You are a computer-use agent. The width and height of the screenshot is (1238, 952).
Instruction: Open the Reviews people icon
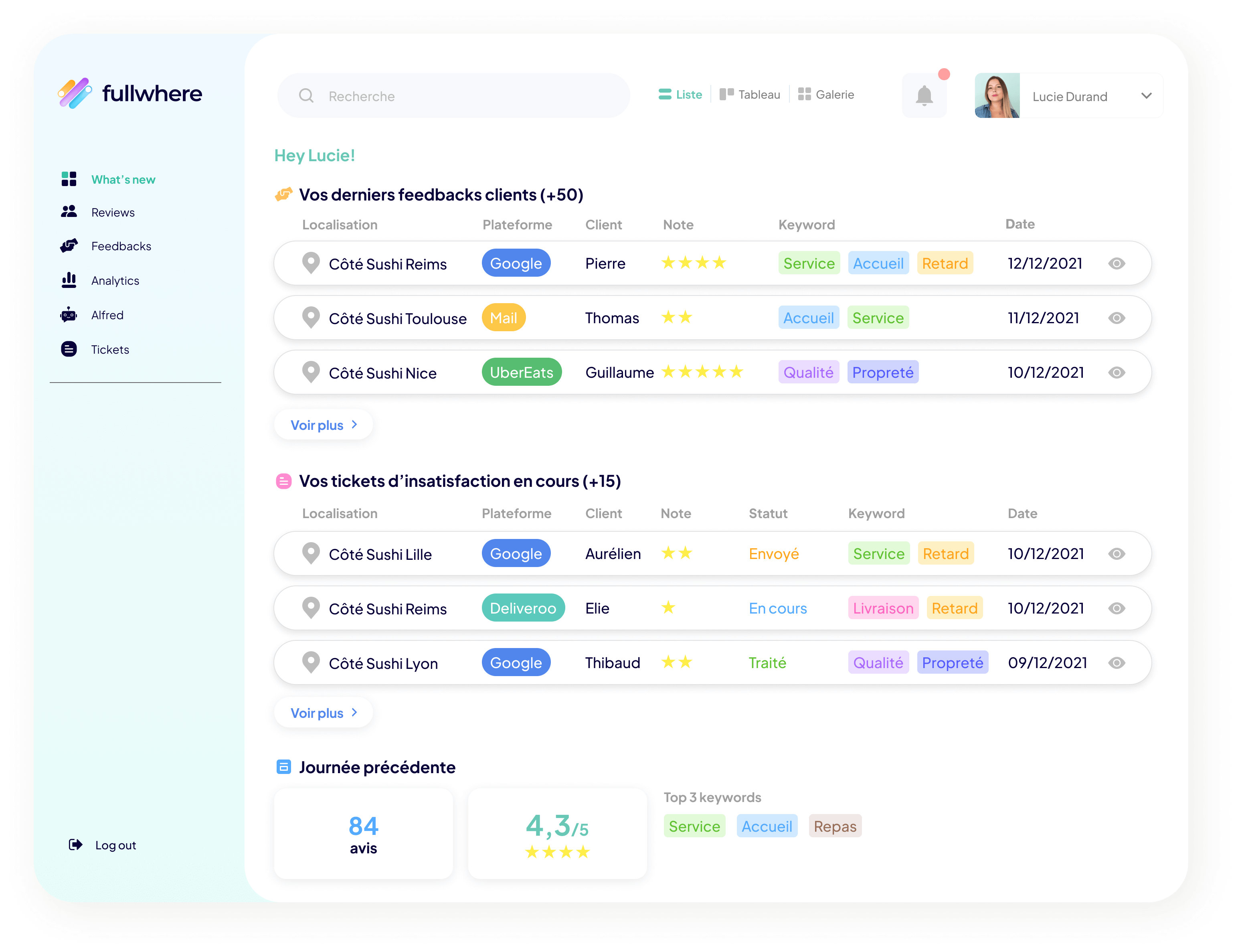pos(69,212)
